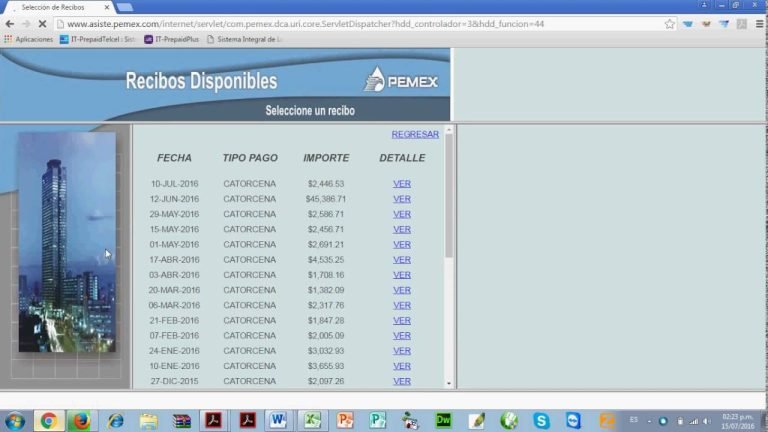Image resolution: width=768 pixels, height=432 pixels.
Task: Click the URL address bar
Action: click(x=362, y=24)
